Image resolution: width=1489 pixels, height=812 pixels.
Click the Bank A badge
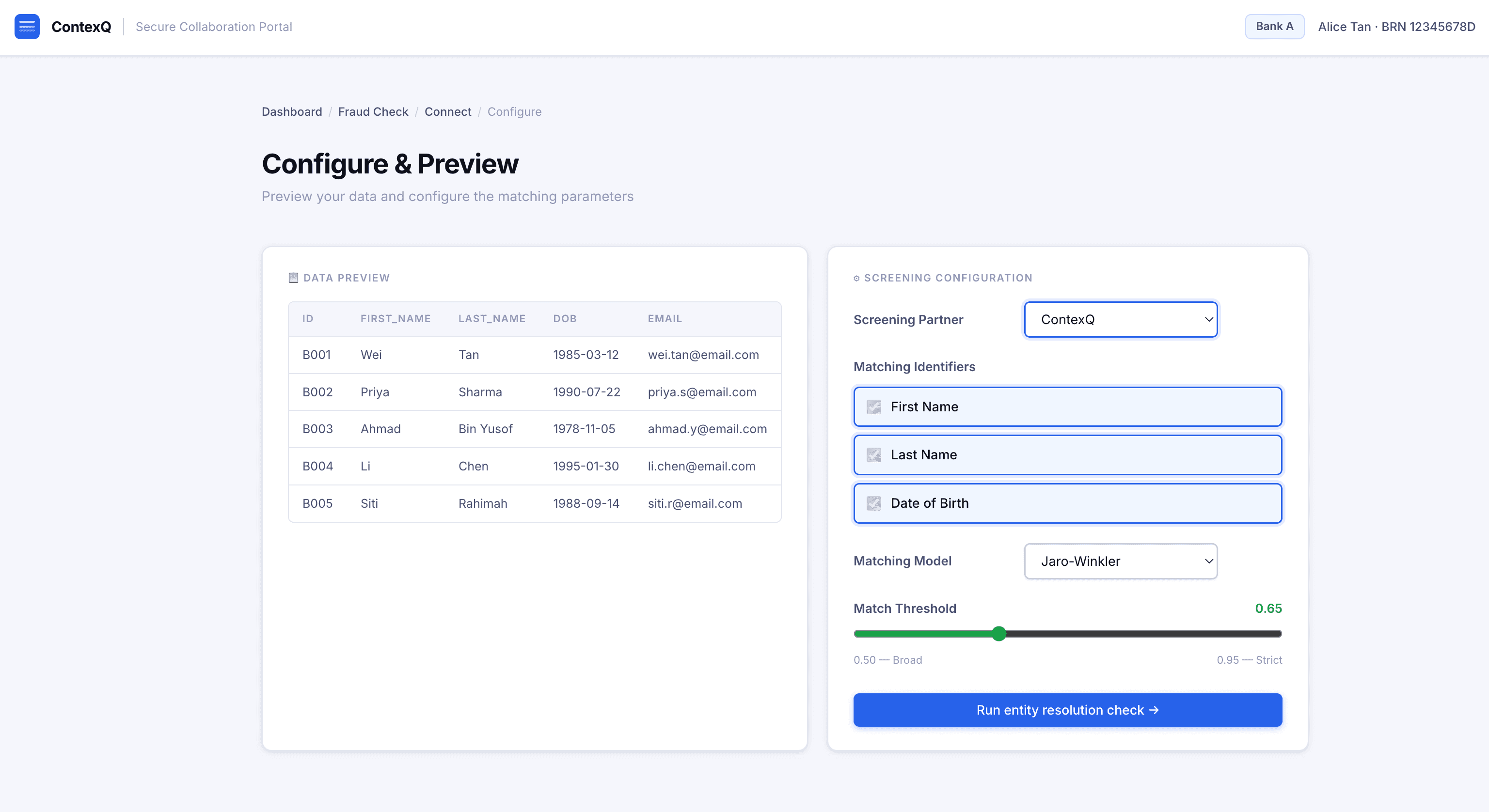pyautogui.click(x=1275, y=27)
